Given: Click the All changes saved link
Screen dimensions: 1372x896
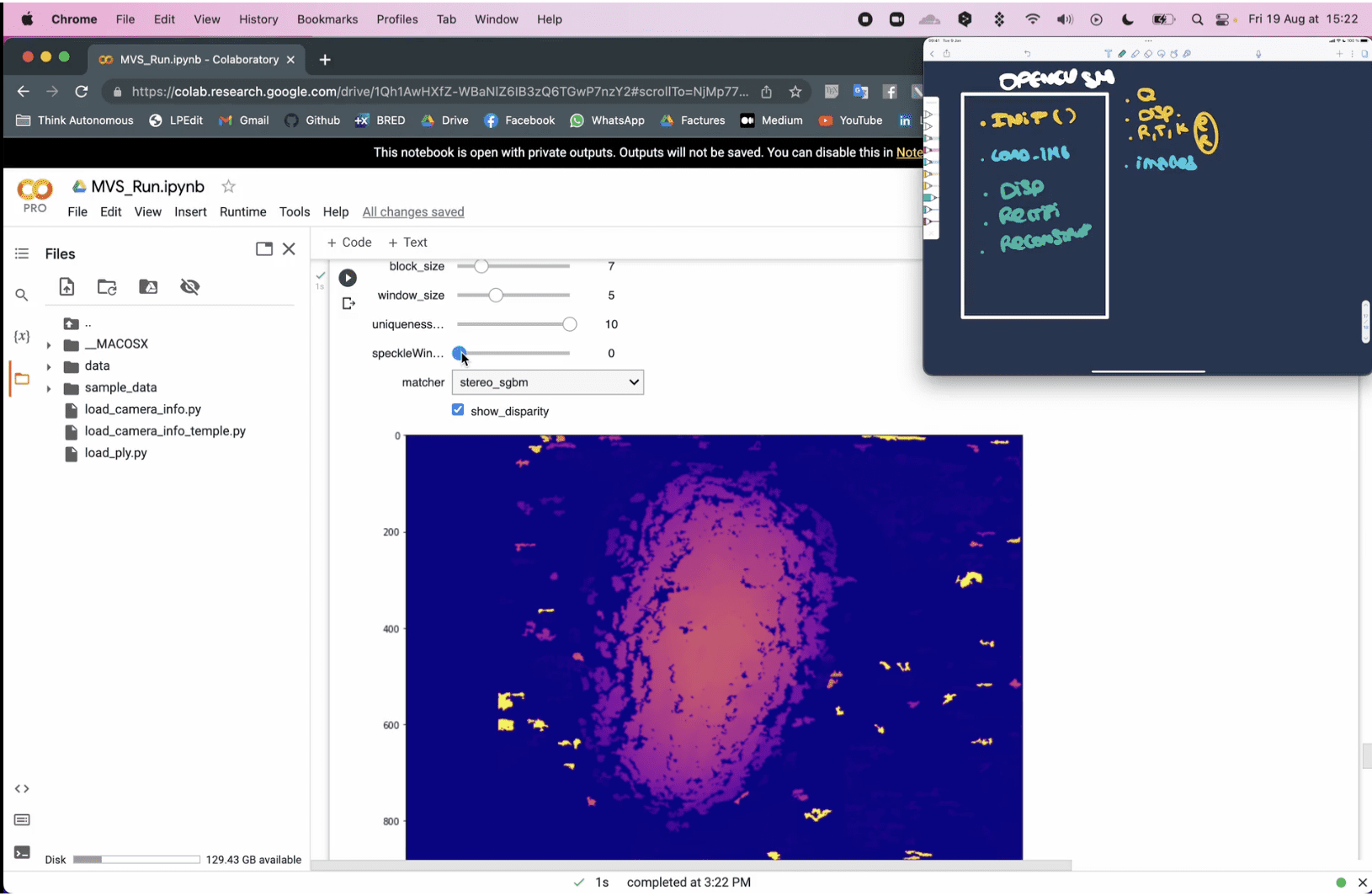Looking at the screenshot, I should (413, 212).
